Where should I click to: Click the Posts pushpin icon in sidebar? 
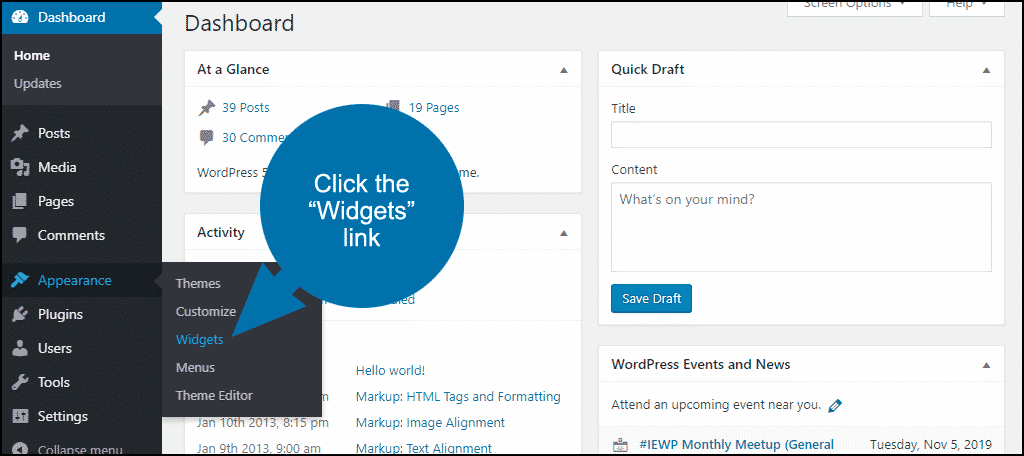[x=20, y=133]
